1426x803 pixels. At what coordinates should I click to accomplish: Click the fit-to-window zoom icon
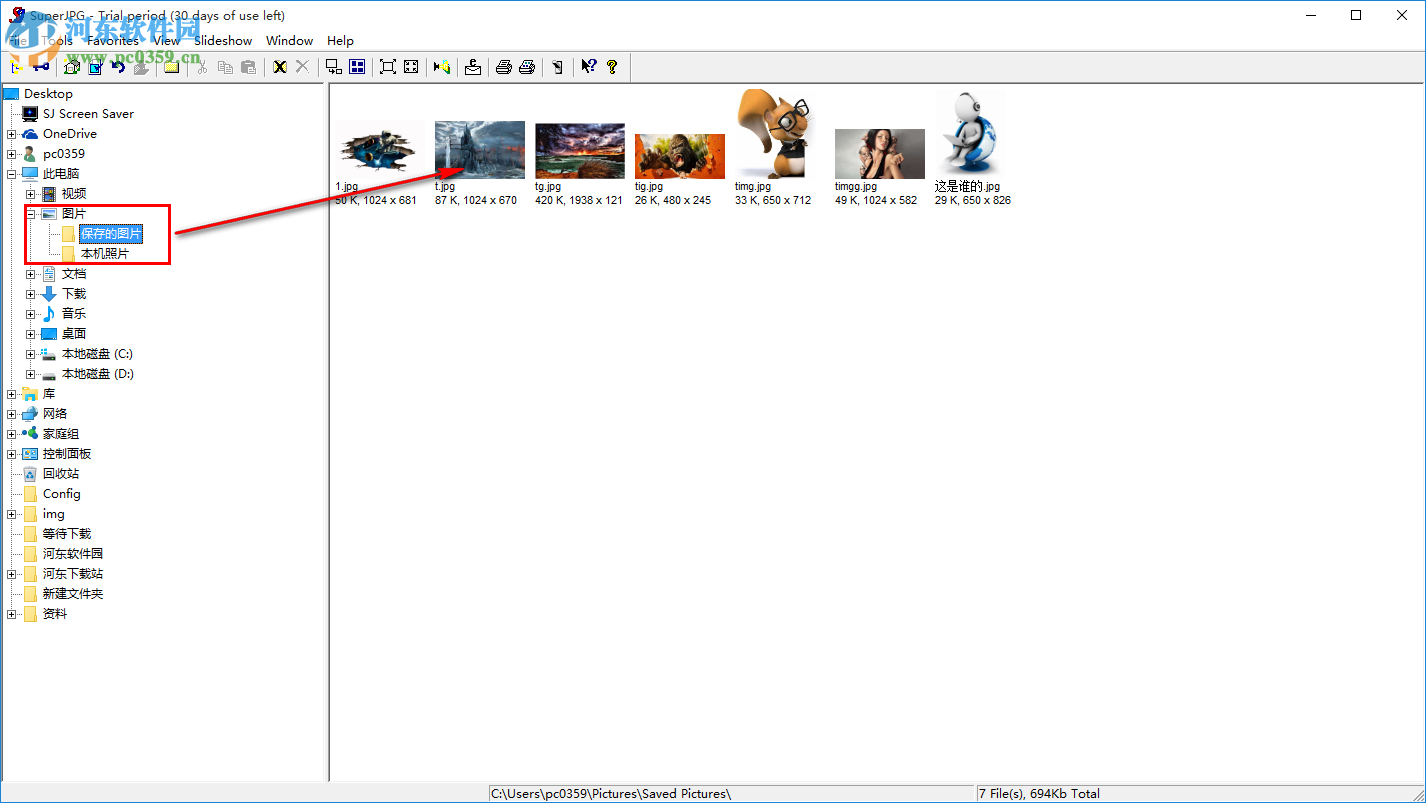point(411,67)
